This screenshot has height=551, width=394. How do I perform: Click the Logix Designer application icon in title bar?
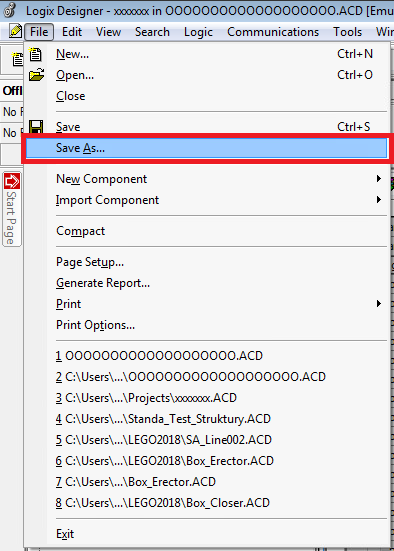10,10
